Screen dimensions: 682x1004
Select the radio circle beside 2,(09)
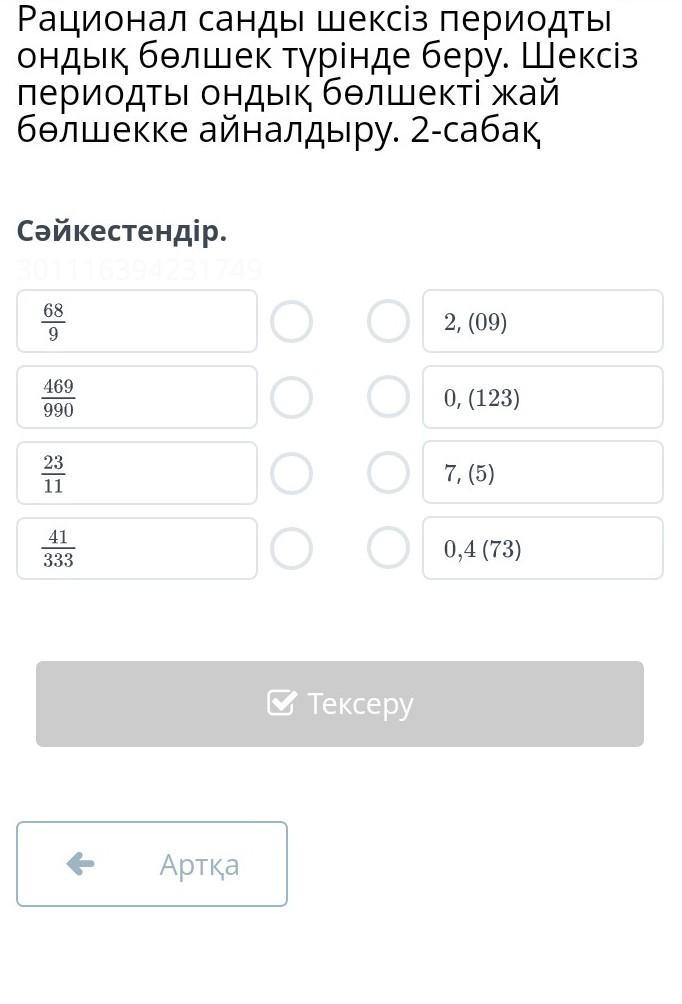click(388, 322)
